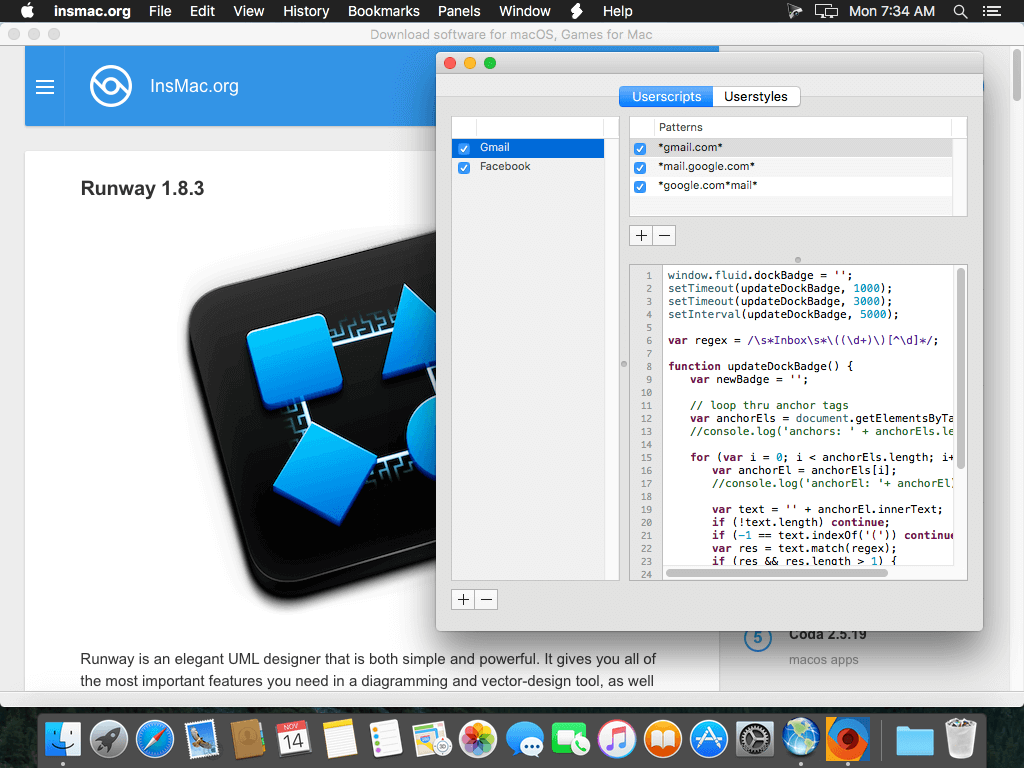
Task: Click the web page vertical scrollbar
Action: click(x=1017, y=74)
